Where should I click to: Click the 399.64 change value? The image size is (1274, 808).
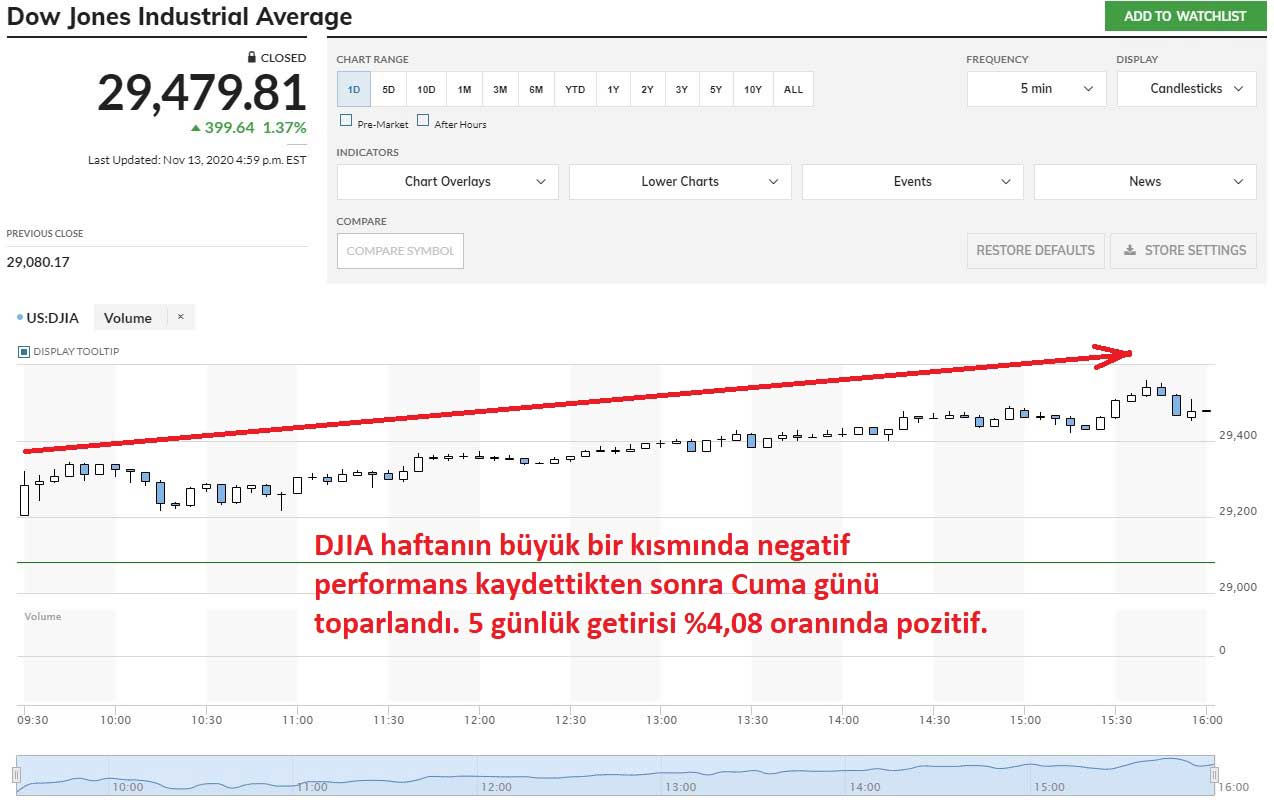point(229,128)
